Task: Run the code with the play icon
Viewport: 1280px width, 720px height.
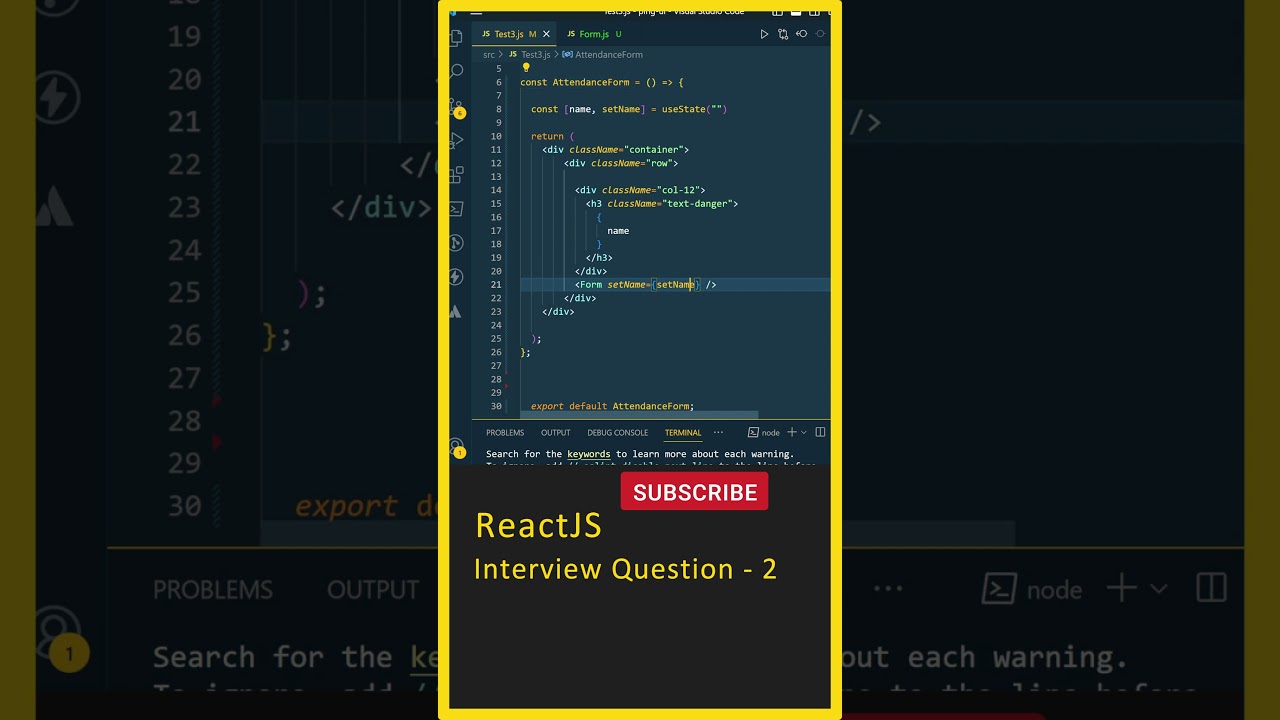Action: click(764, 34)
